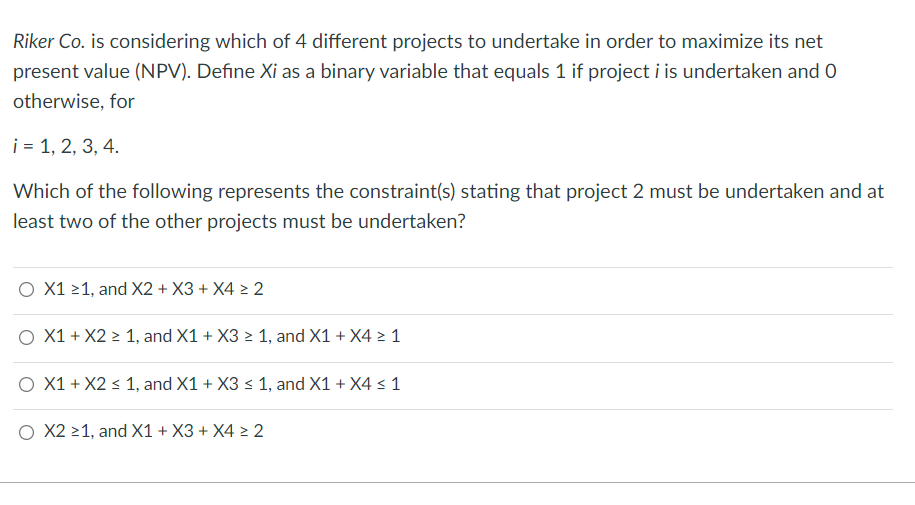Click the "Which of the following represents" sentence
Image resolution: width=915 pixels, height=505 pixels.
coord(449,206)
